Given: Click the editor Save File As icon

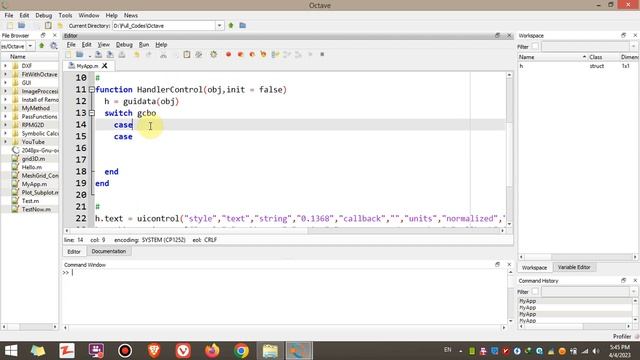Looking at the screenshot, I should (110, 54).
